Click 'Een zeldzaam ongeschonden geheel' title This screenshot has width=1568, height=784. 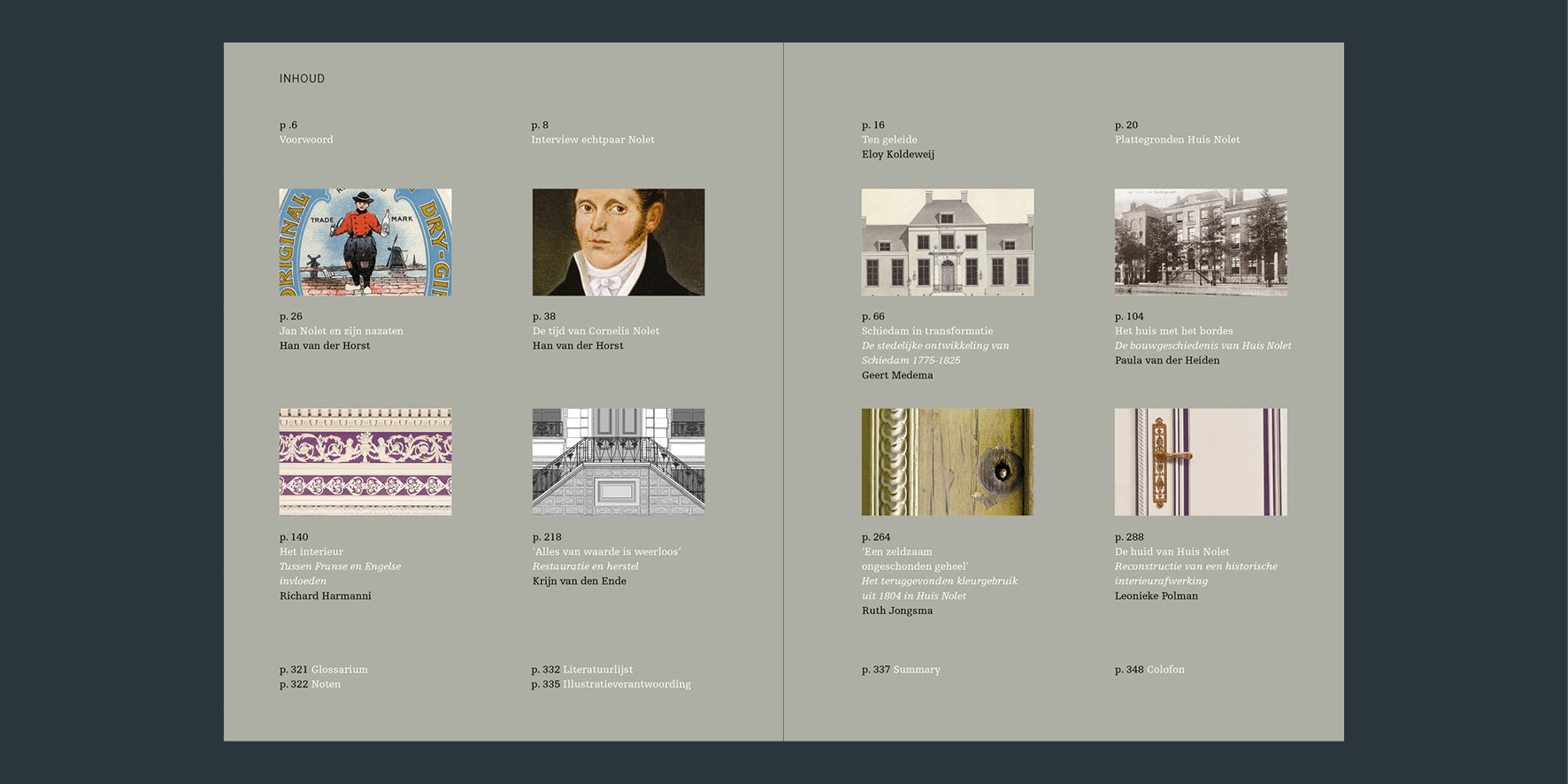coord(915,558)
